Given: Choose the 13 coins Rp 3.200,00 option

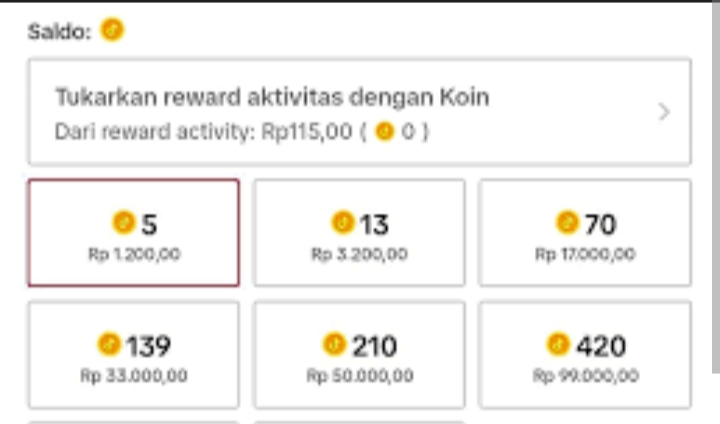Looking at the screenshot, I should click(360, 233).
